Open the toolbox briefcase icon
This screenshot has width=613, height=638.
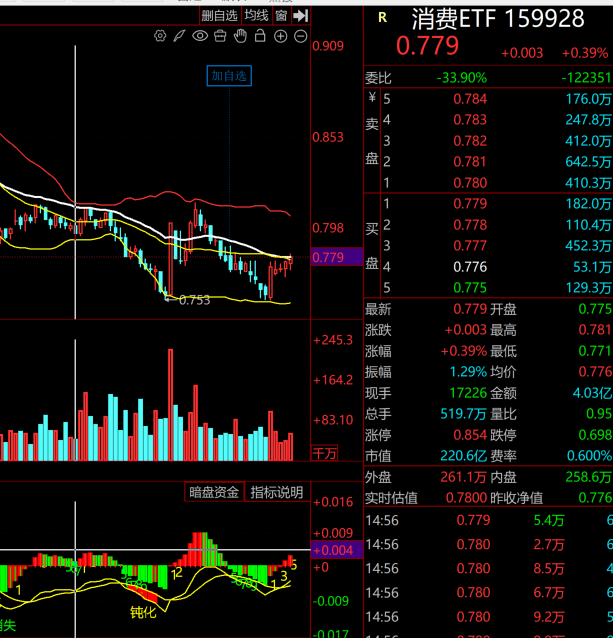(x=220, y=36)
